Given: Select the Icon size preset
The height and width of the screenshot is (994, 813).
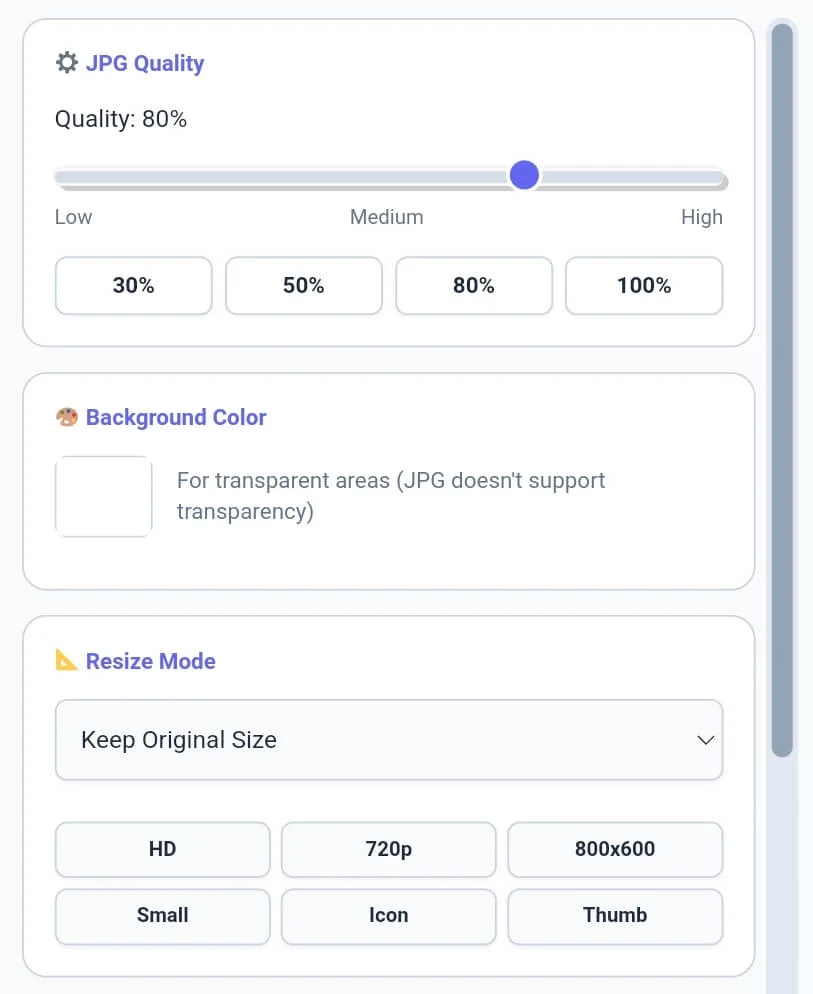Looking at the screenshot, I should pyautogui.click(x=388, y=915).
